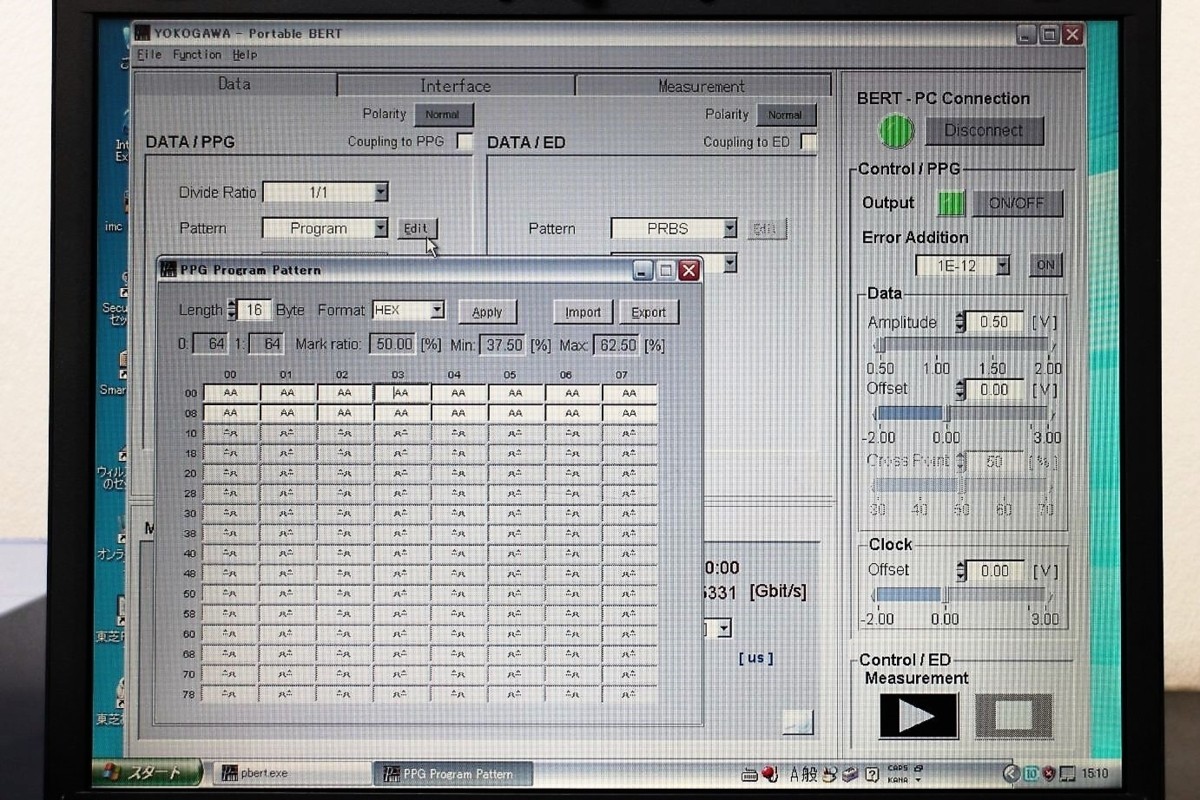Open the Function menu
The width and height of the screenshot is (1200, 800).
pos(197,55)
